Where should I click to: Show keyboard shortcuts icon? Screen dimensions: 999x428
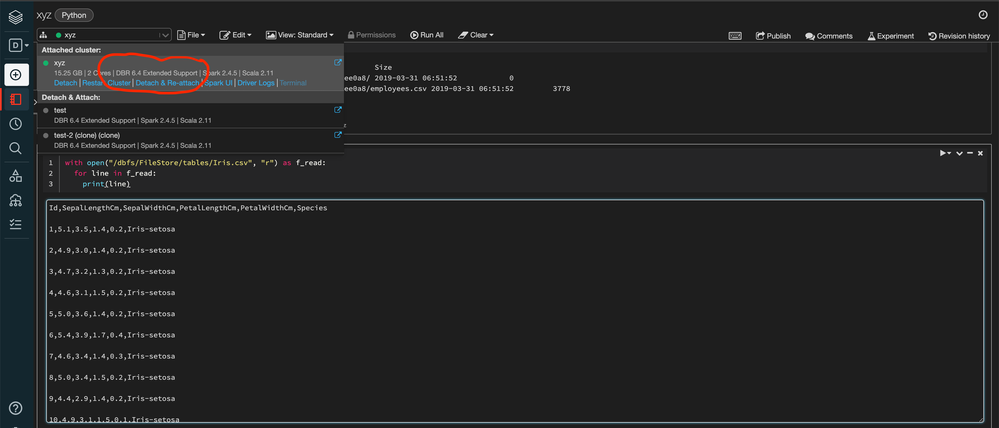(x=735, y=35)
